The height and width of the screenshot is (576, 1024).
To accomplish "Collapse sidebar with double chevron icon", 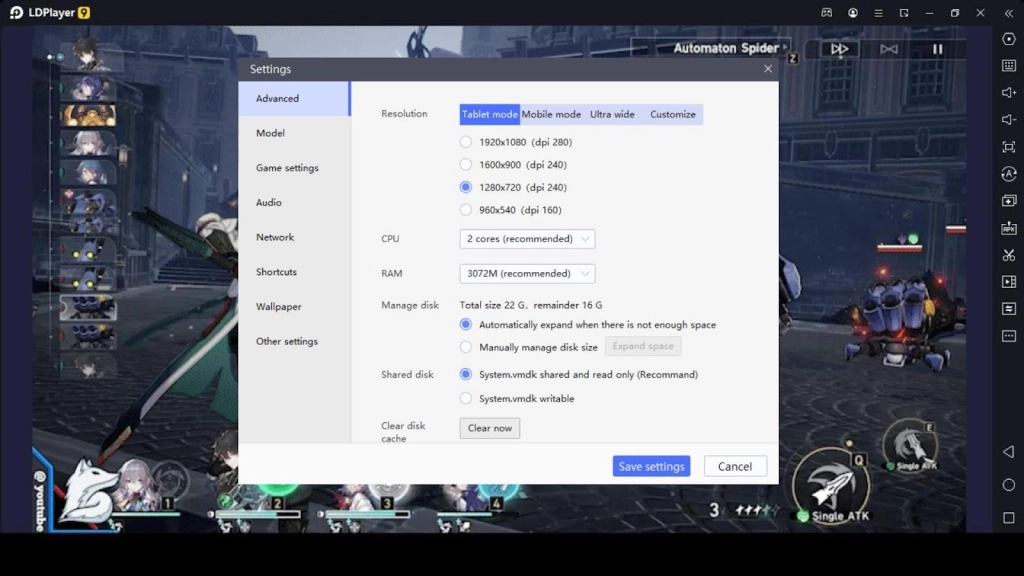I will click(1008, 12).
